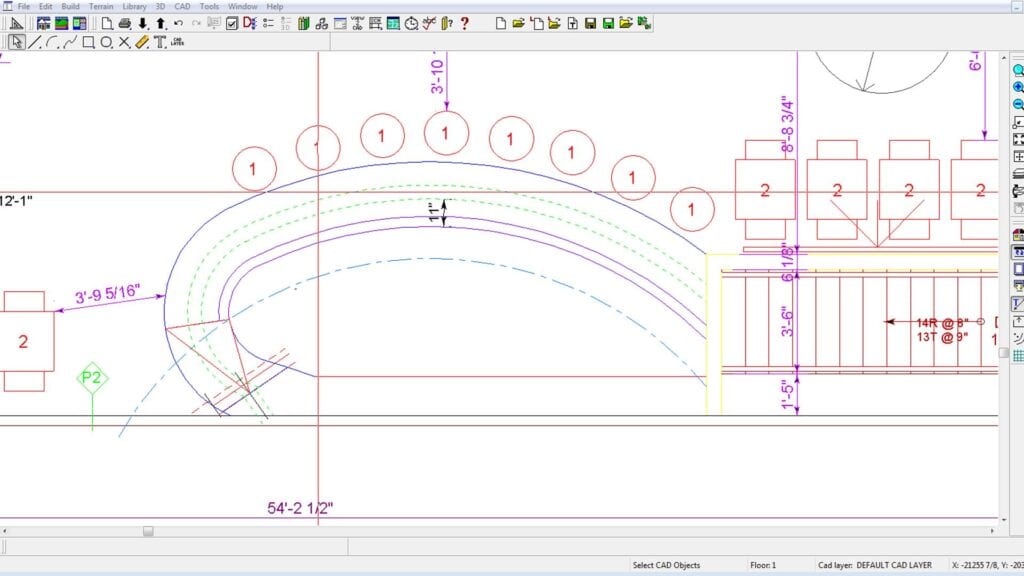Viewport: 1024px width, 576px height.
Task: Click the house view icon
Action: (x=43, y=24)
